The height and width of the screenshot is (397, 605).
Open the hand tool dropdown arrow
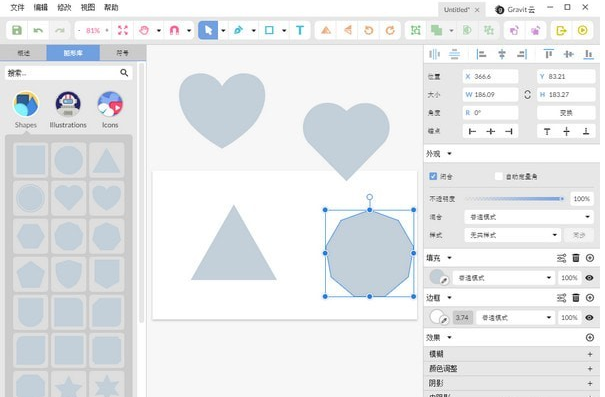(159, 30)
